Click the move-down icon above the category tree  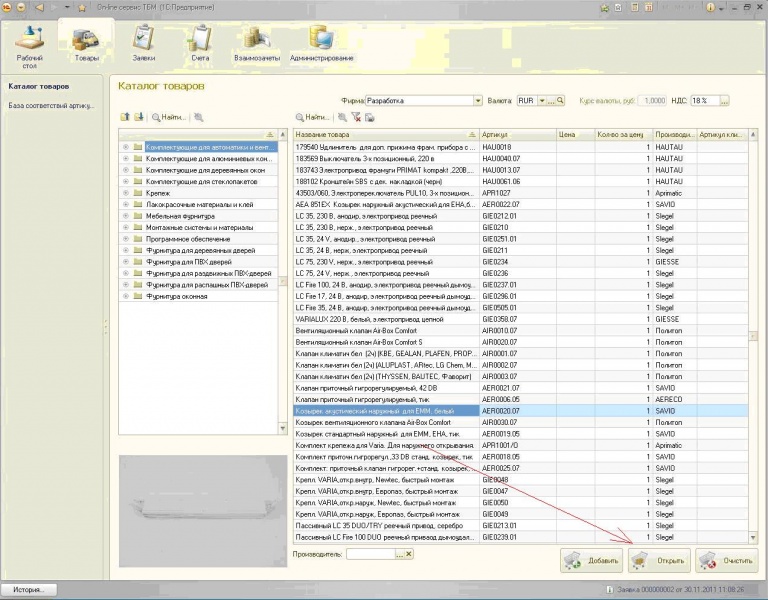pyautogui.click(x=139, y=117)
